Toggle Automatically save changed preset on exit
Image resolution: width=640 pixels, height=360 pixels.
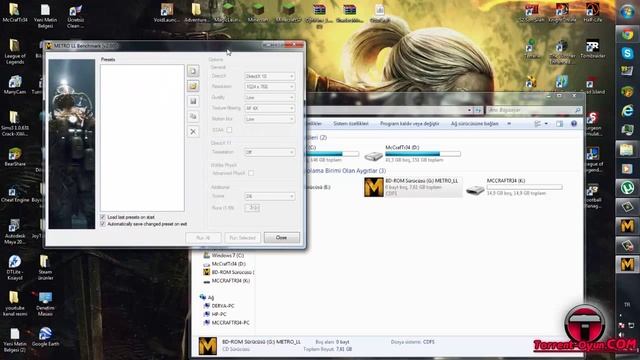(103, 224)
